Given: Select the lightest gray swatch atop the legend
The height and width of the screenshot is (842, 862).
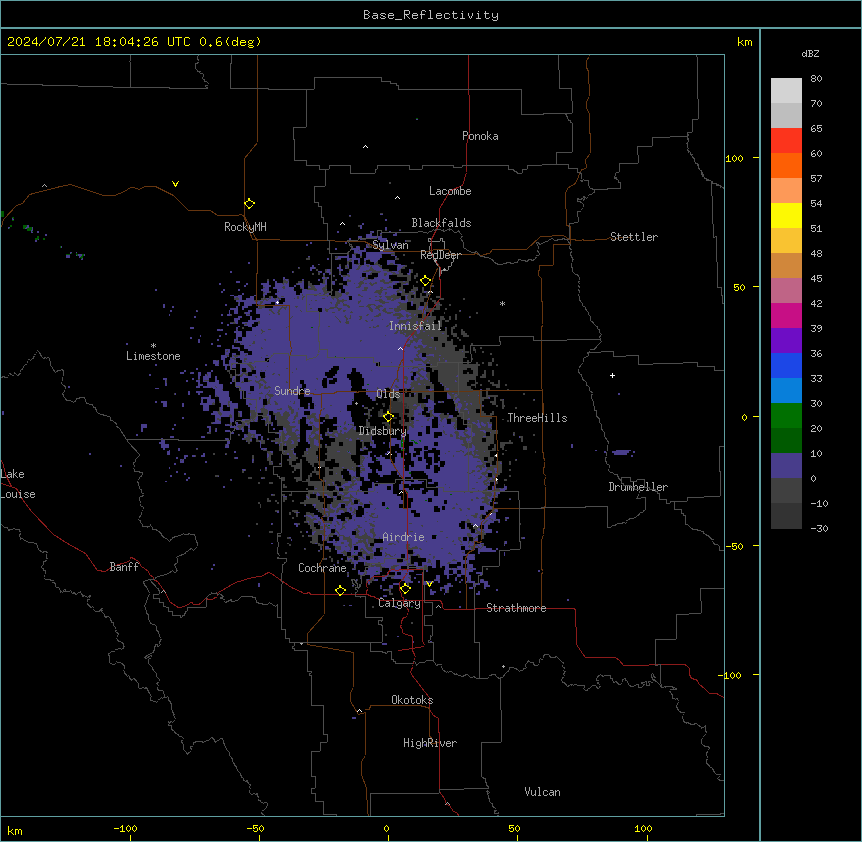Looking at the screenshot, I should point(786,90).
